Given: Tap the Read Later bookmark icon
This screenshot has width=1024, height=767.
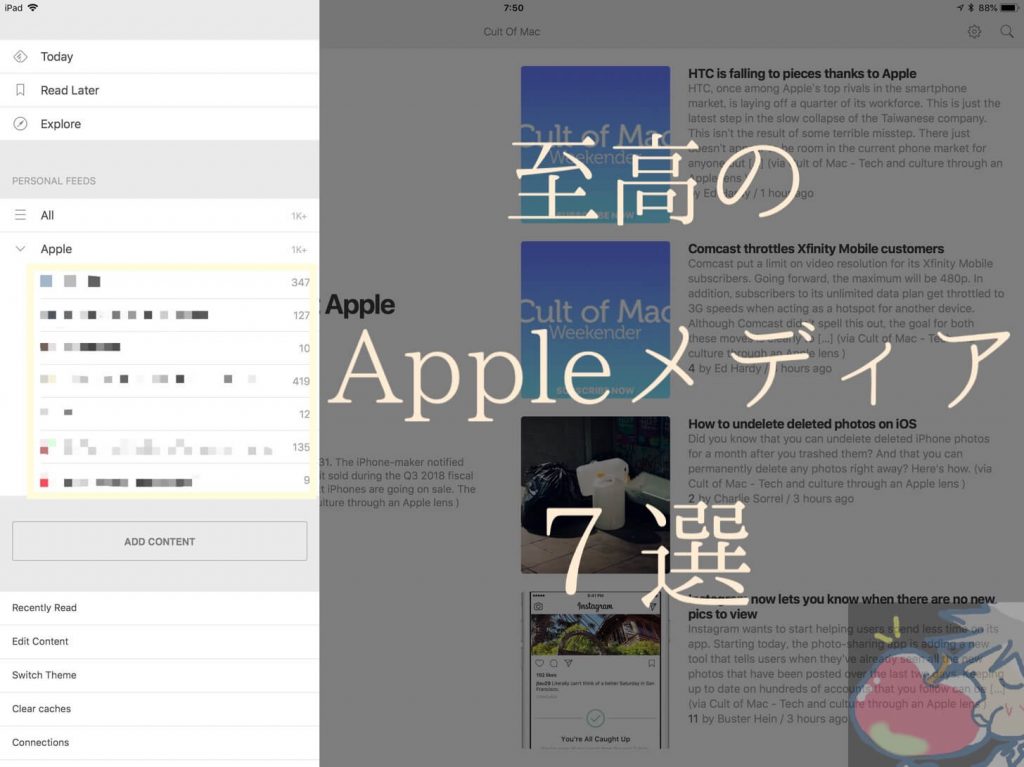Looking at the screenshot, I should coord(20,90).
